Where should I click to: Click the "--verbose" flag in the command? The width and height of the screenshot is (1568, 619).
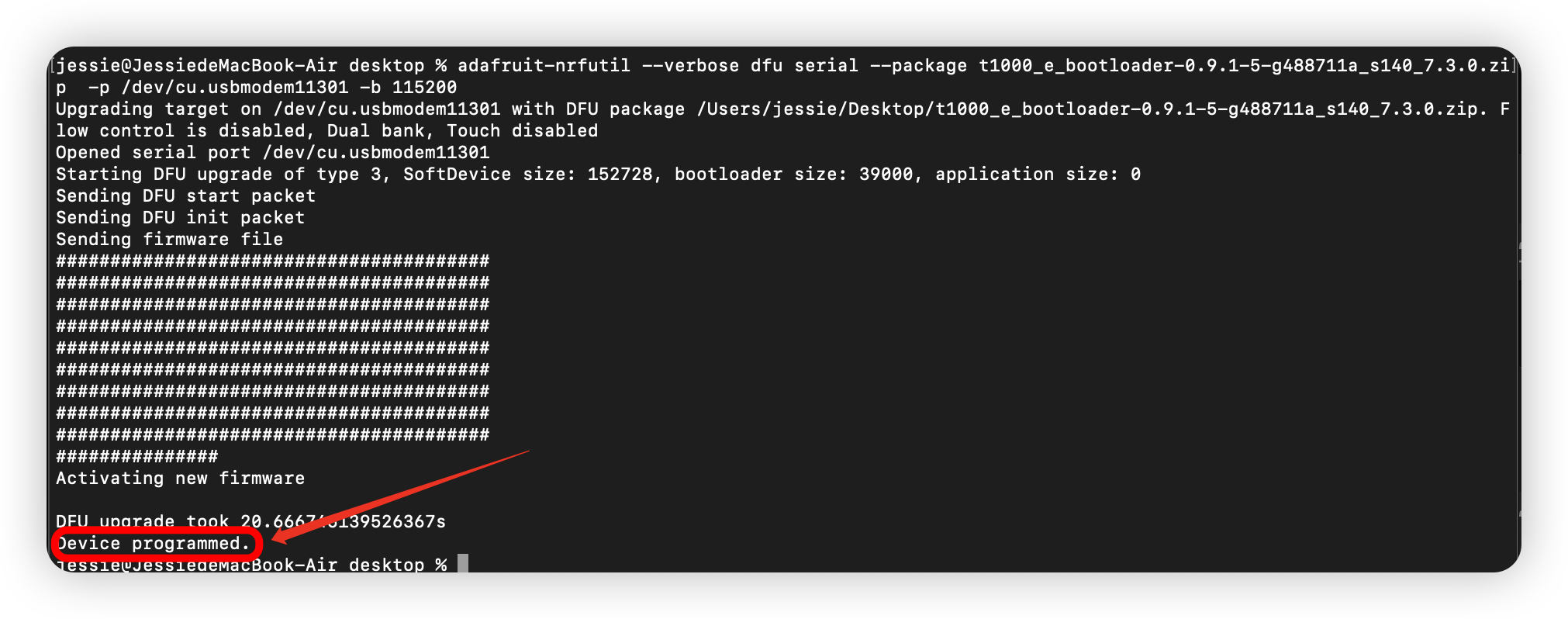pyautogui.click(x=690, y=65)
